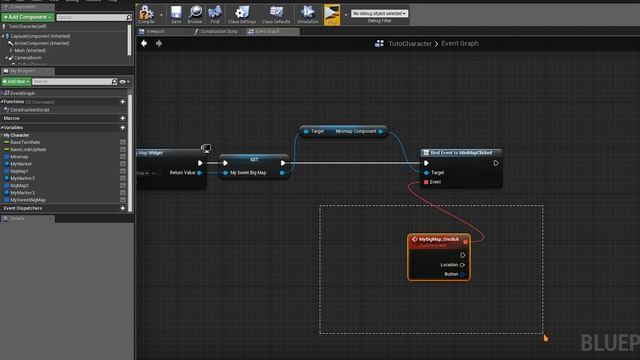
Task: Toggle editable eye for Minimap variable
Action: coord(123,157)
